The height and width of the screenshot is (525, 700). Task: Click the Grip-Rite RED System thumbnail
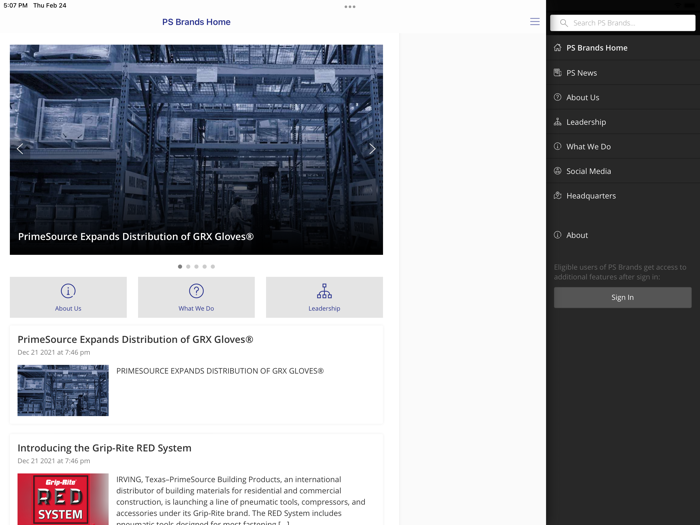[x=63, y=499]
